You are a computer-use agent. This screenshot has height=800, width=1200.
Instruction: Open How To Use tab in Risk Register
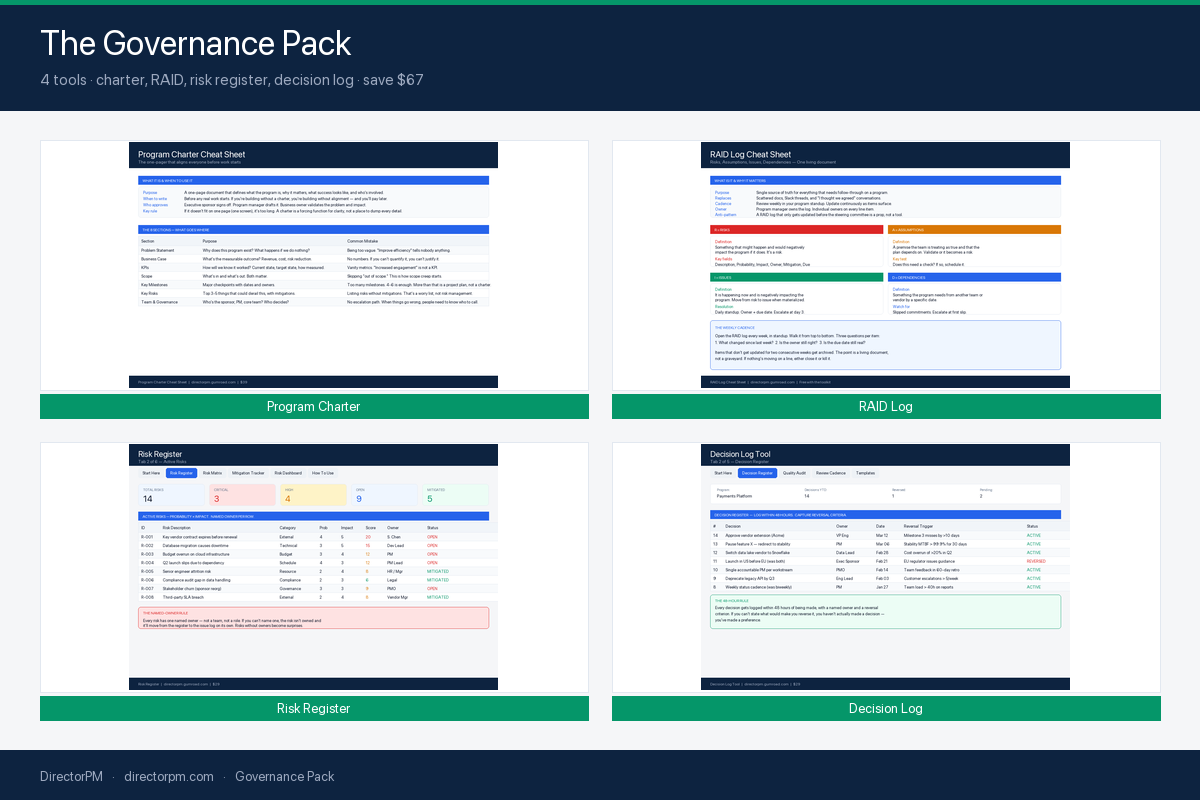pos(323,473)
